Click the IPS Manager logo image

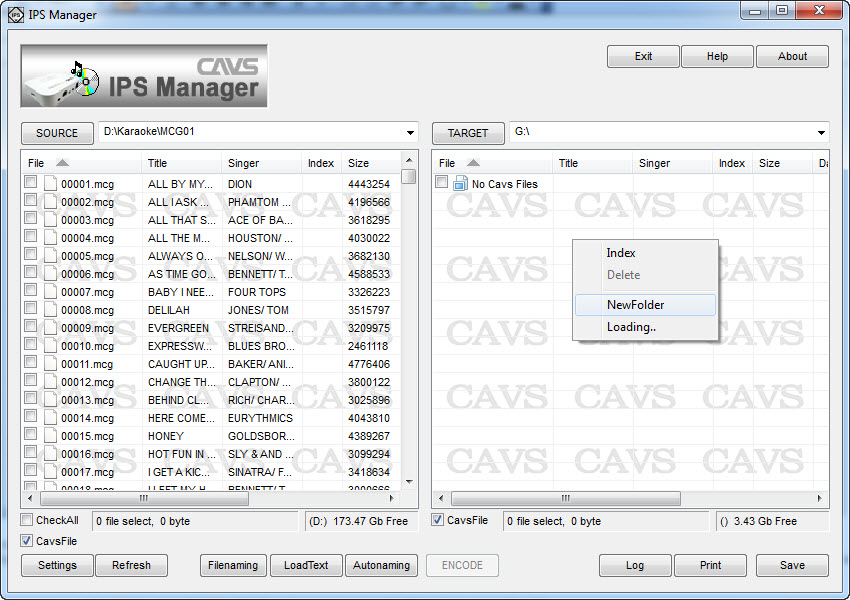tap(144, 76)
